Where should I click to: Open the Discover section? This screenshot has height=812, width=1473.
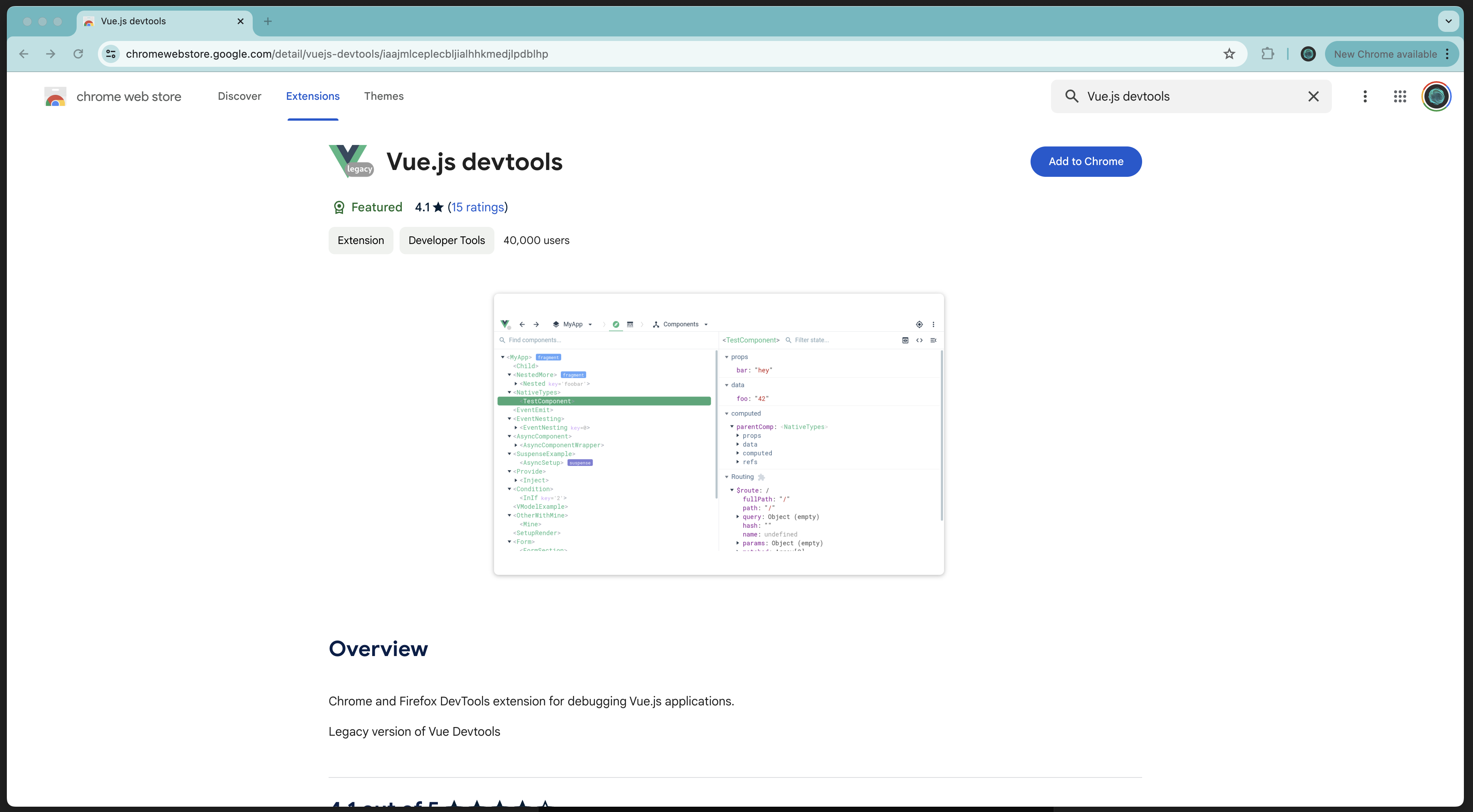click(239, 96)
